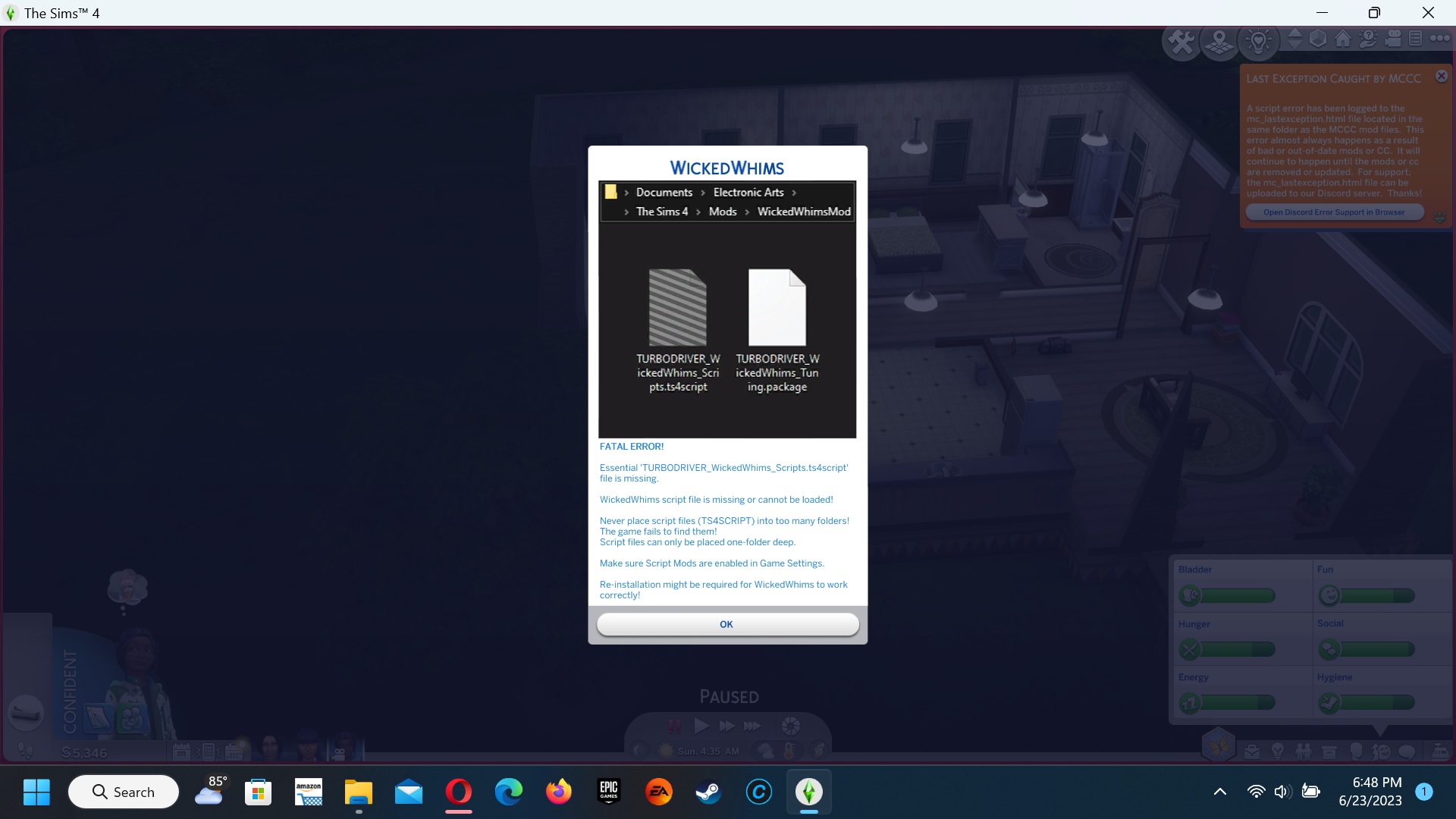Open the lightbulb ideas icon
The image size is (1456, 819).
pyautogui.click(x=1258, y=42)
